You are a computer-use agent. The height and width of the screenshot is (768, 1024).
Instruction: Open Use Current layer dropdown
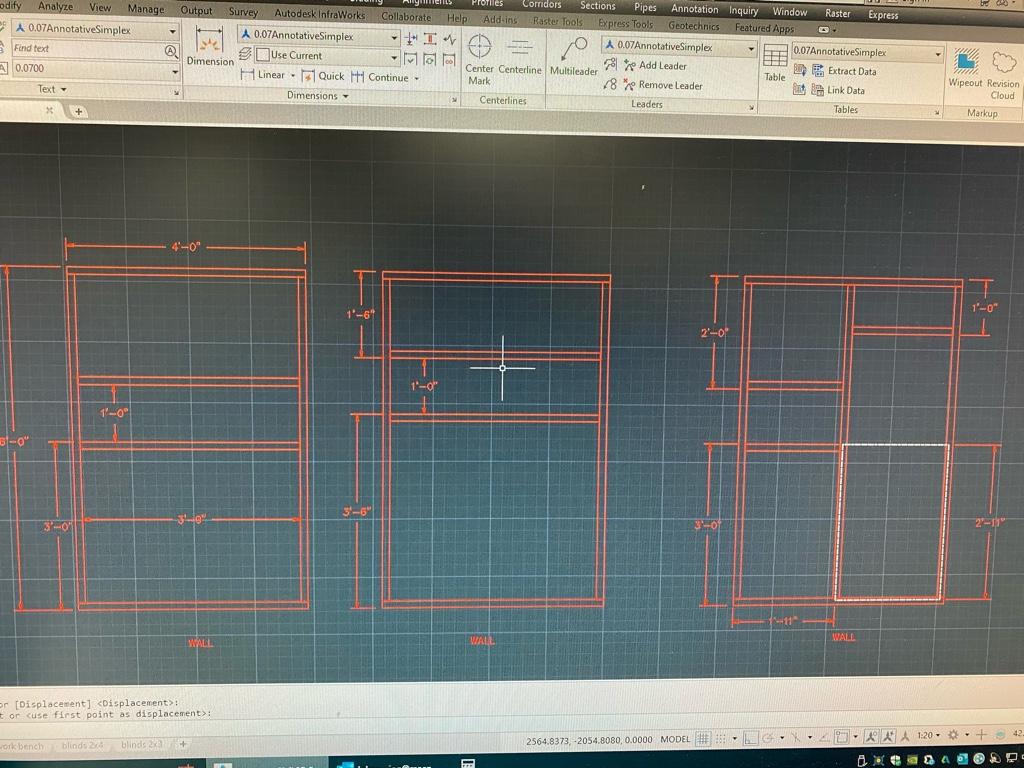coord(394,57)
